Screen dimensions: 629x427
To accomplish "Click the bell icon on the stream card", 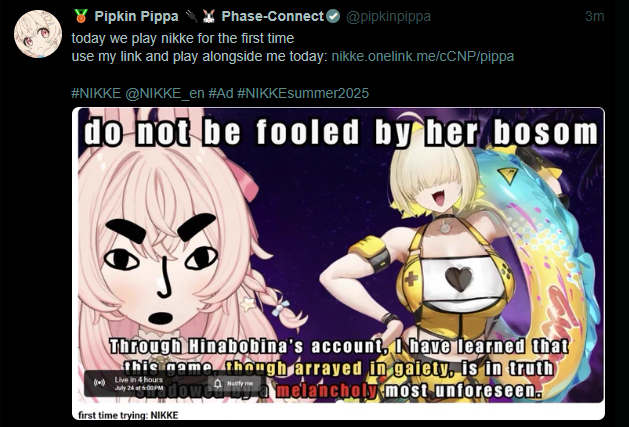I will 218,384.
